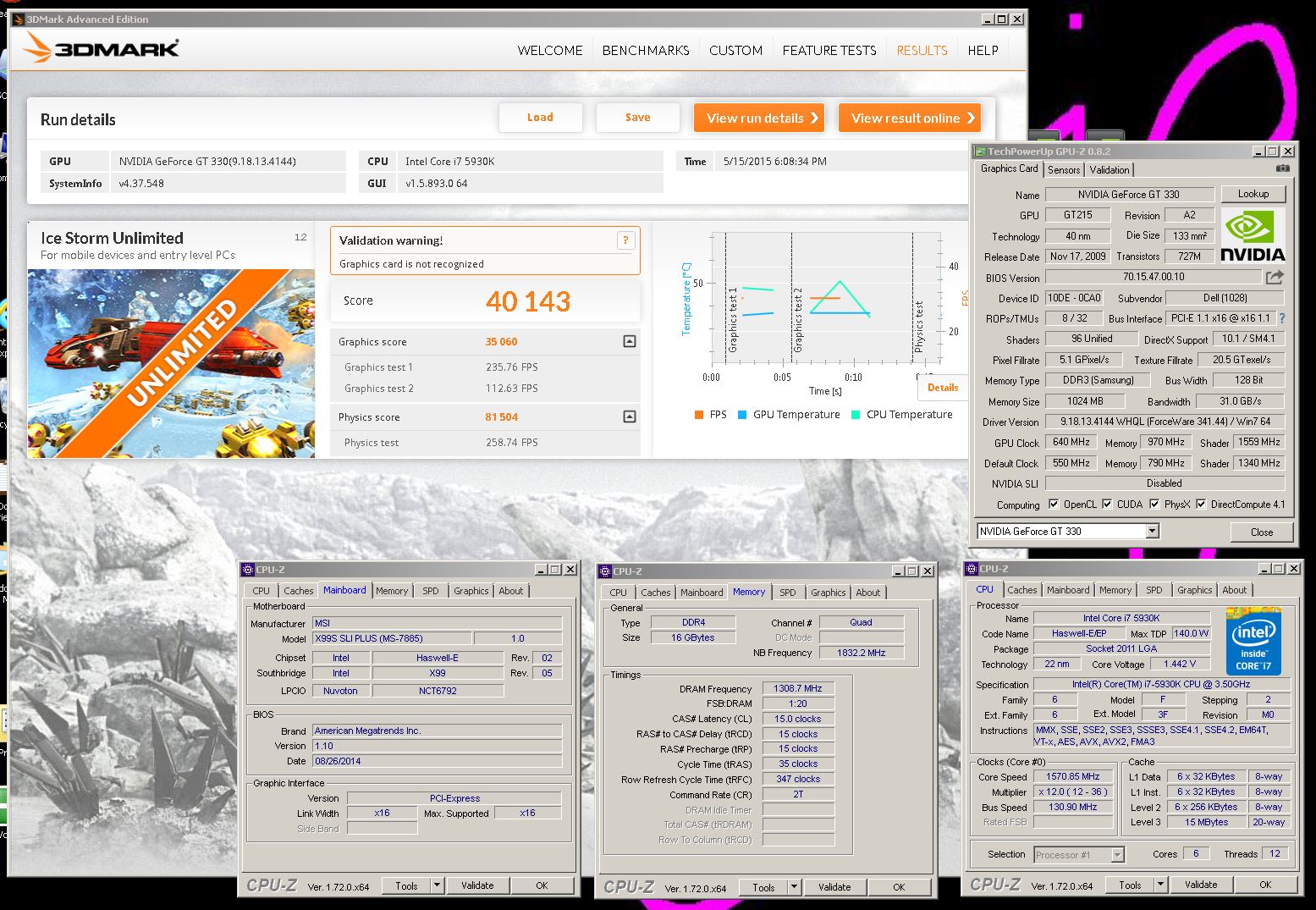Click View run details button
The image size is (1316, 910).
pos(760,118)
